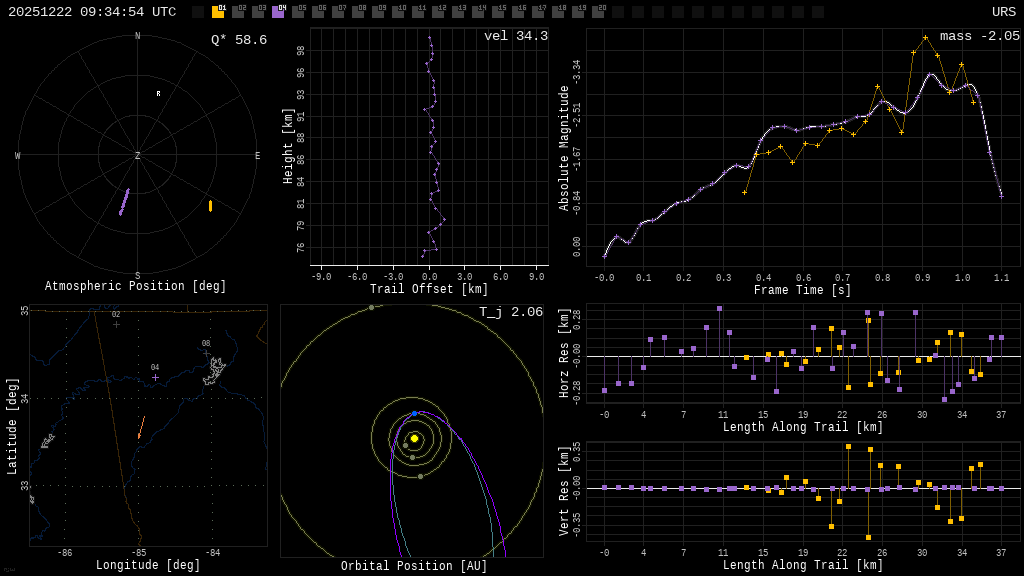Select the radiant R marker in sky plot
This screenshot has width=1024, height=576.
[x=158, y=94]
